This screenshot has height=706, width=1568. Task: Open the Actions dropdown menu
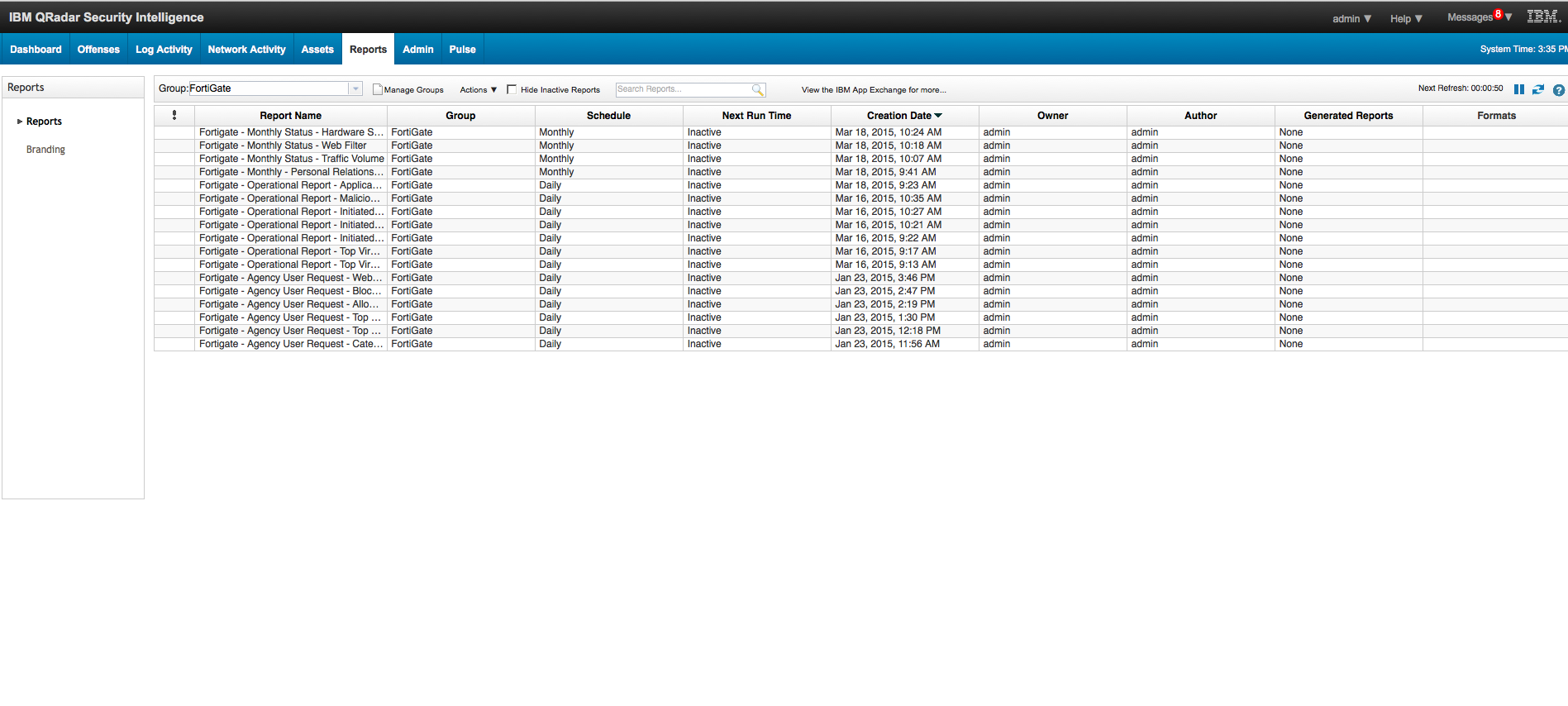pos(479,89)
